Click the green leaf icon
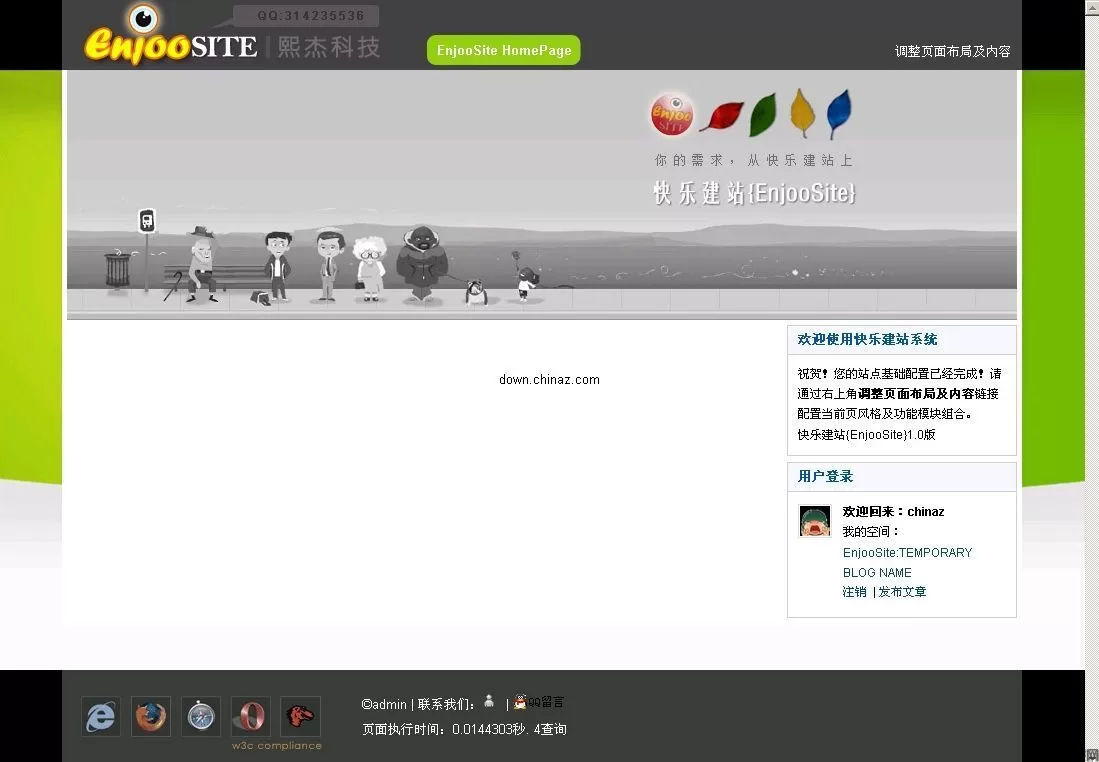The image size is (1099, 762). point(762,112)
